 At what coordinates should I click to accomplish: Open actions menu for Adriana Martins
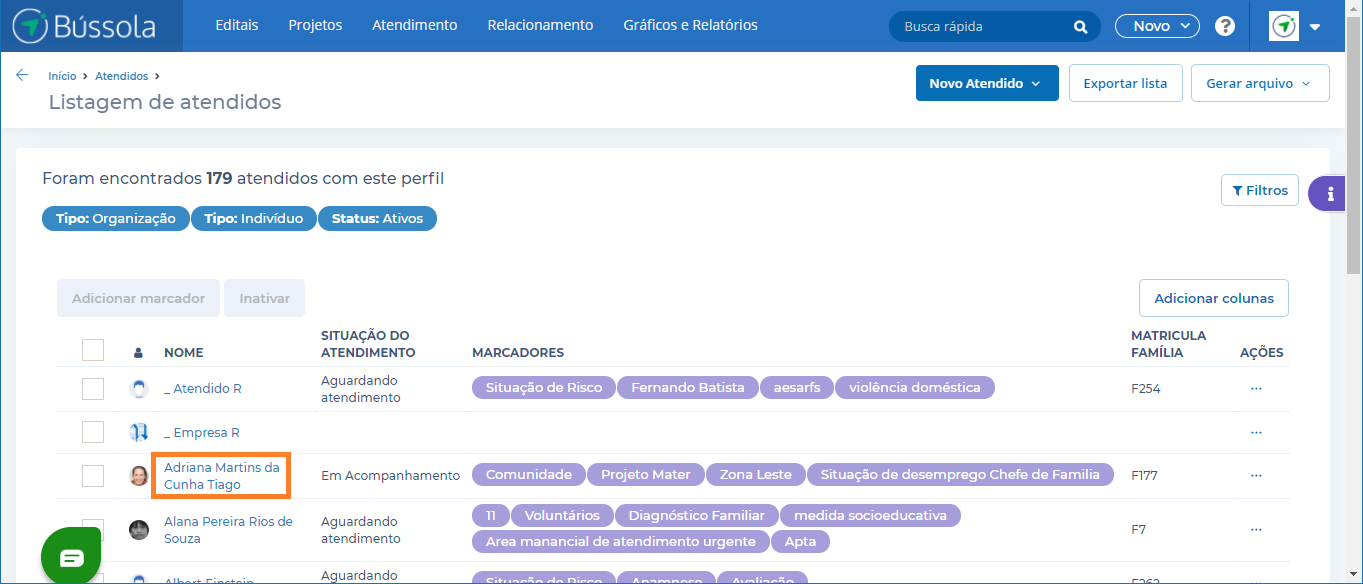1256,475
